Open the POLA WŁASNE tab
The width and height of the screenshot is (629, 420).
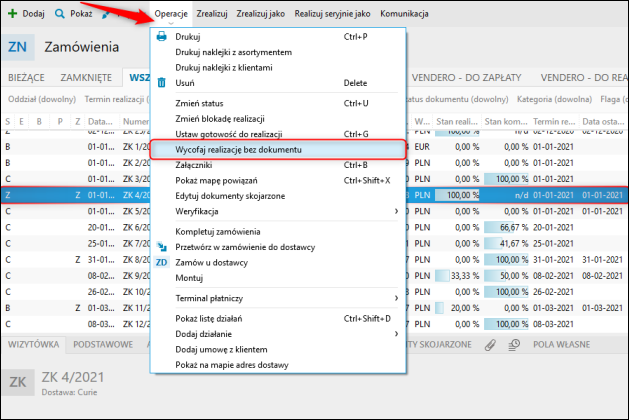point(562,345)
